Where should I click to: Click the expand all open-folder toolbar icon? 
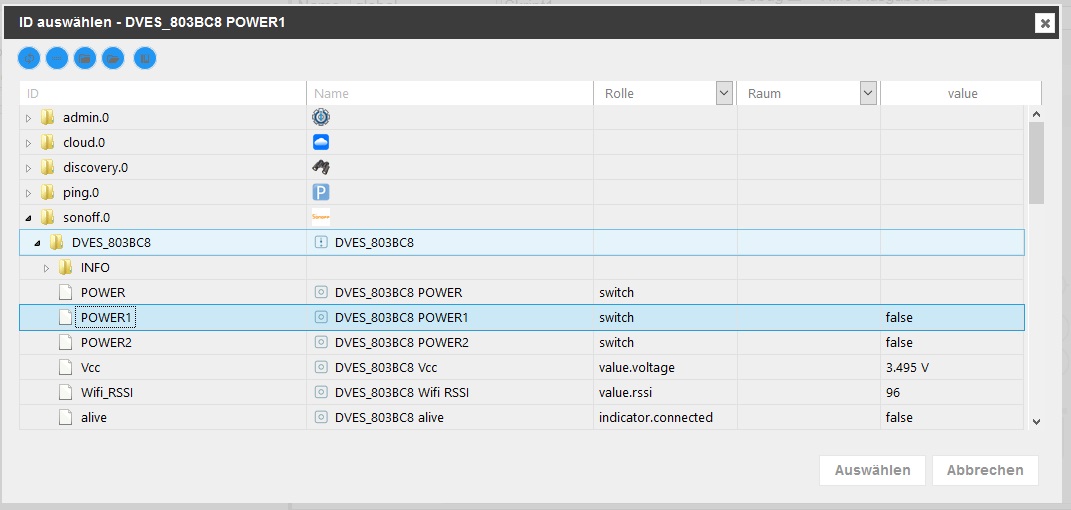pos(113,59)
